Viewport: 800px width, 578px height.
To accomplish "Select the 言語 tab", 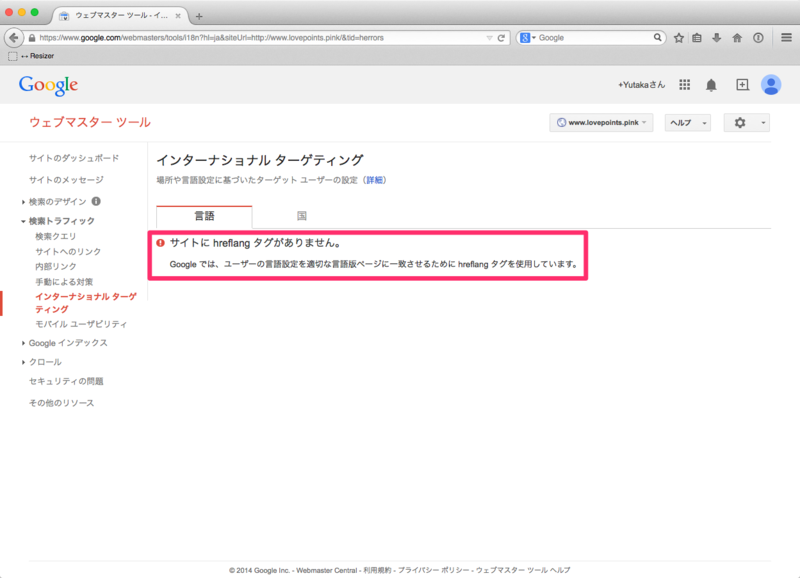I will (204, 216).
